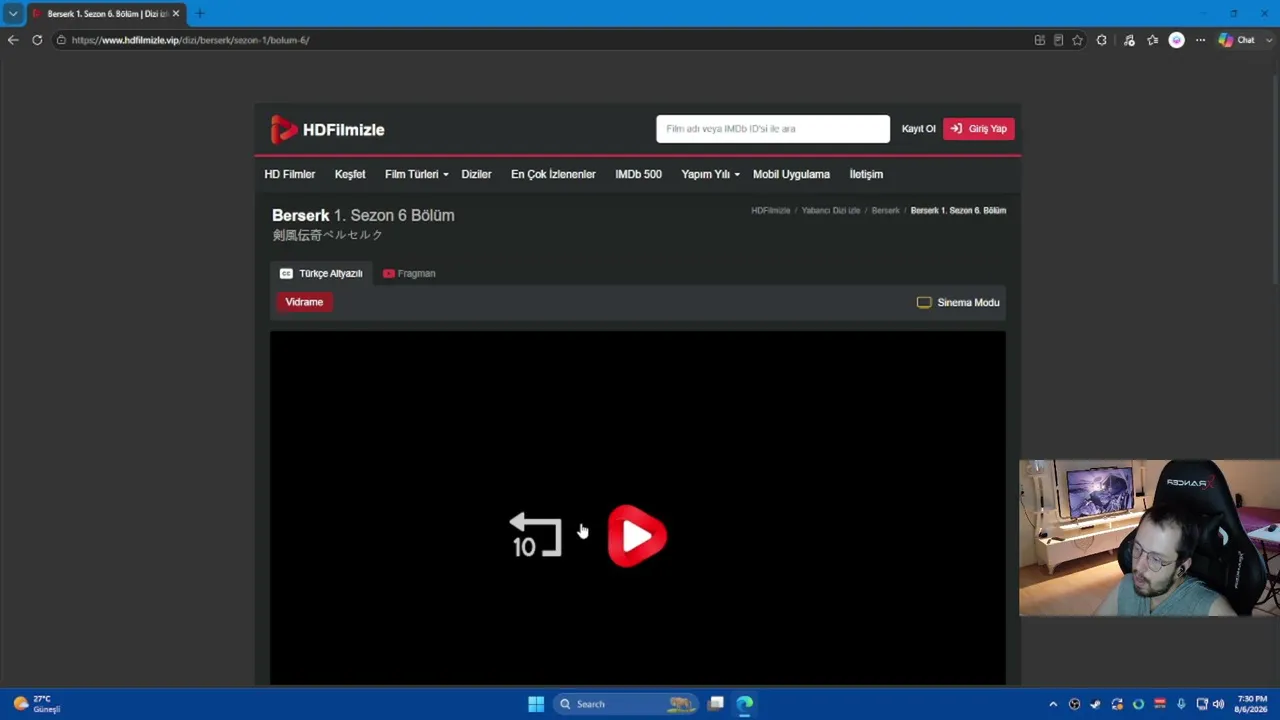Reload the current page

(37, 40)
